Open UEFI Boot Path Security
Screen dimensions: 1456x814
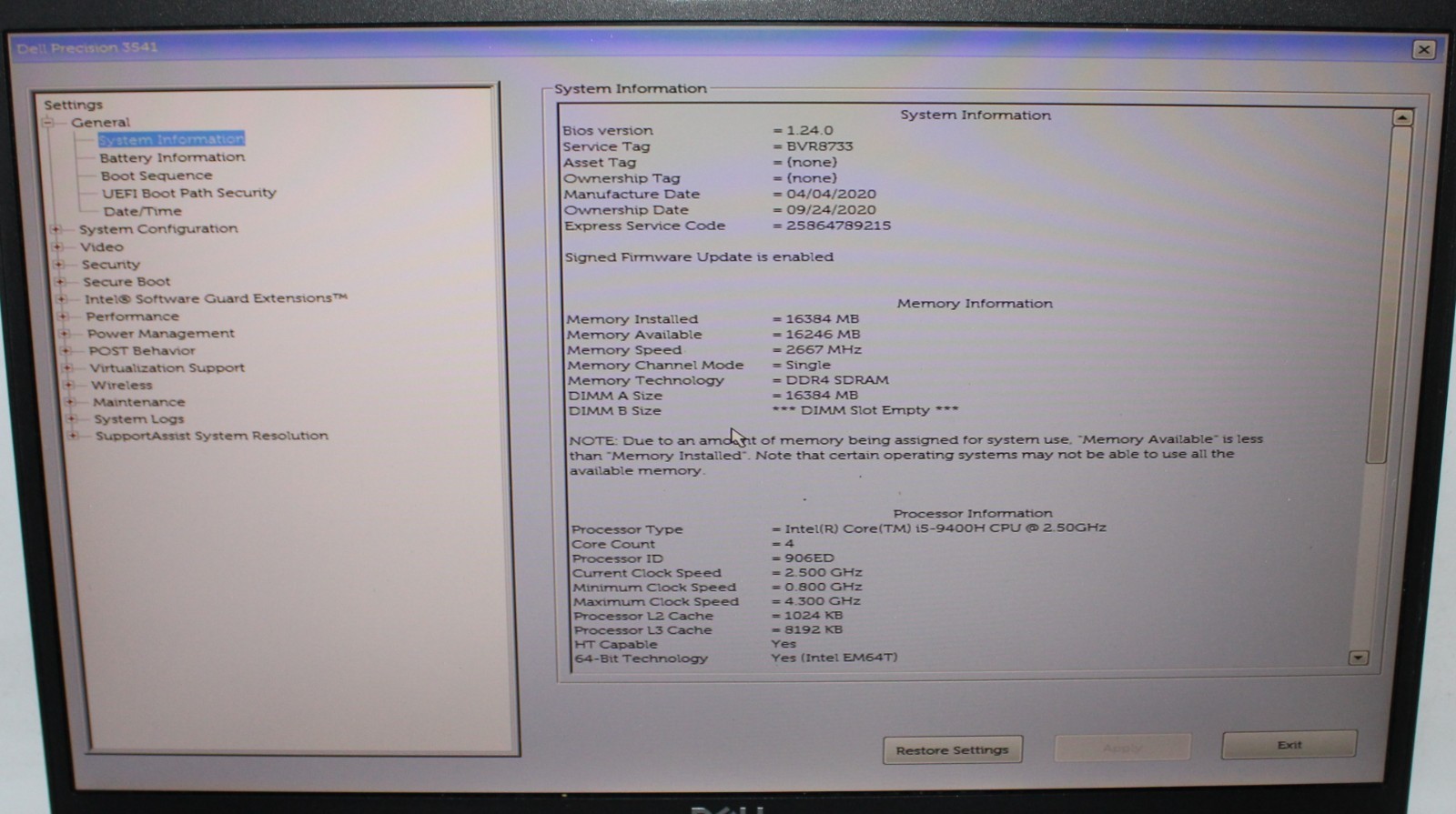pos(188,193)
